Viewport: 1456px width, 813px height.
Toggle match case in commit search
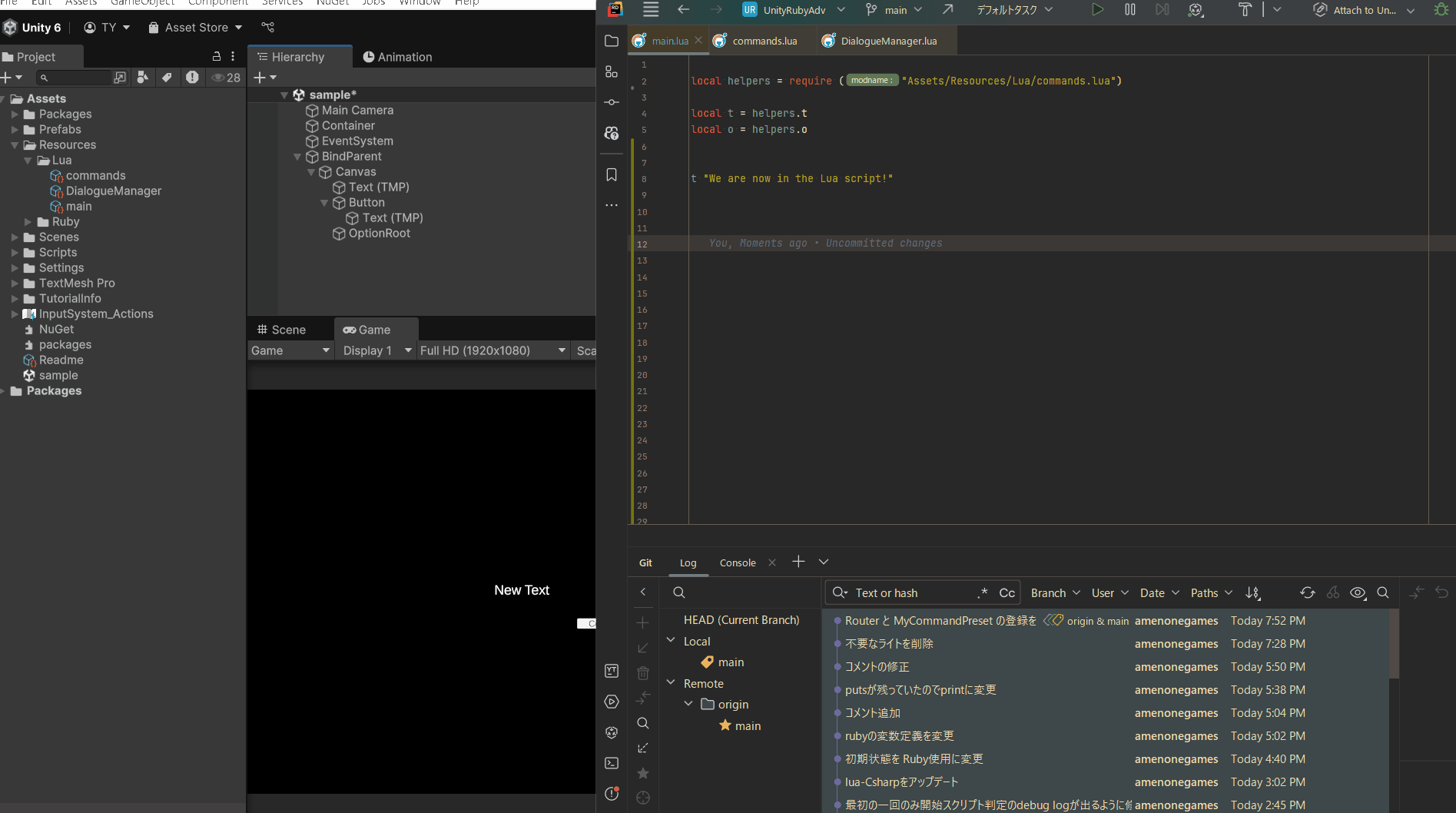tap(1007, 592)
